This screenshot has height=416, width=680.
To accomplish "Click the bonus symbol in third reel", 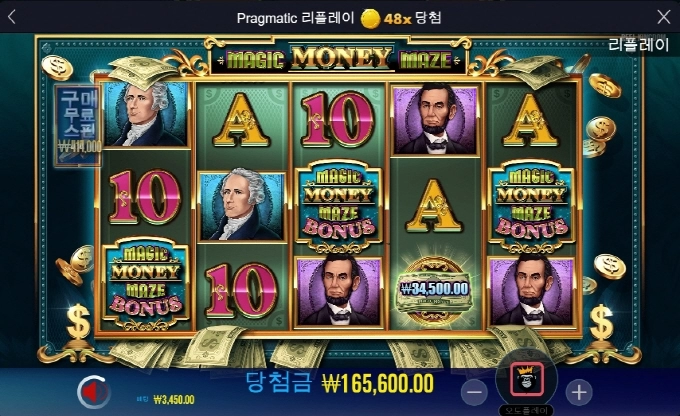I will tap(339, 206).
